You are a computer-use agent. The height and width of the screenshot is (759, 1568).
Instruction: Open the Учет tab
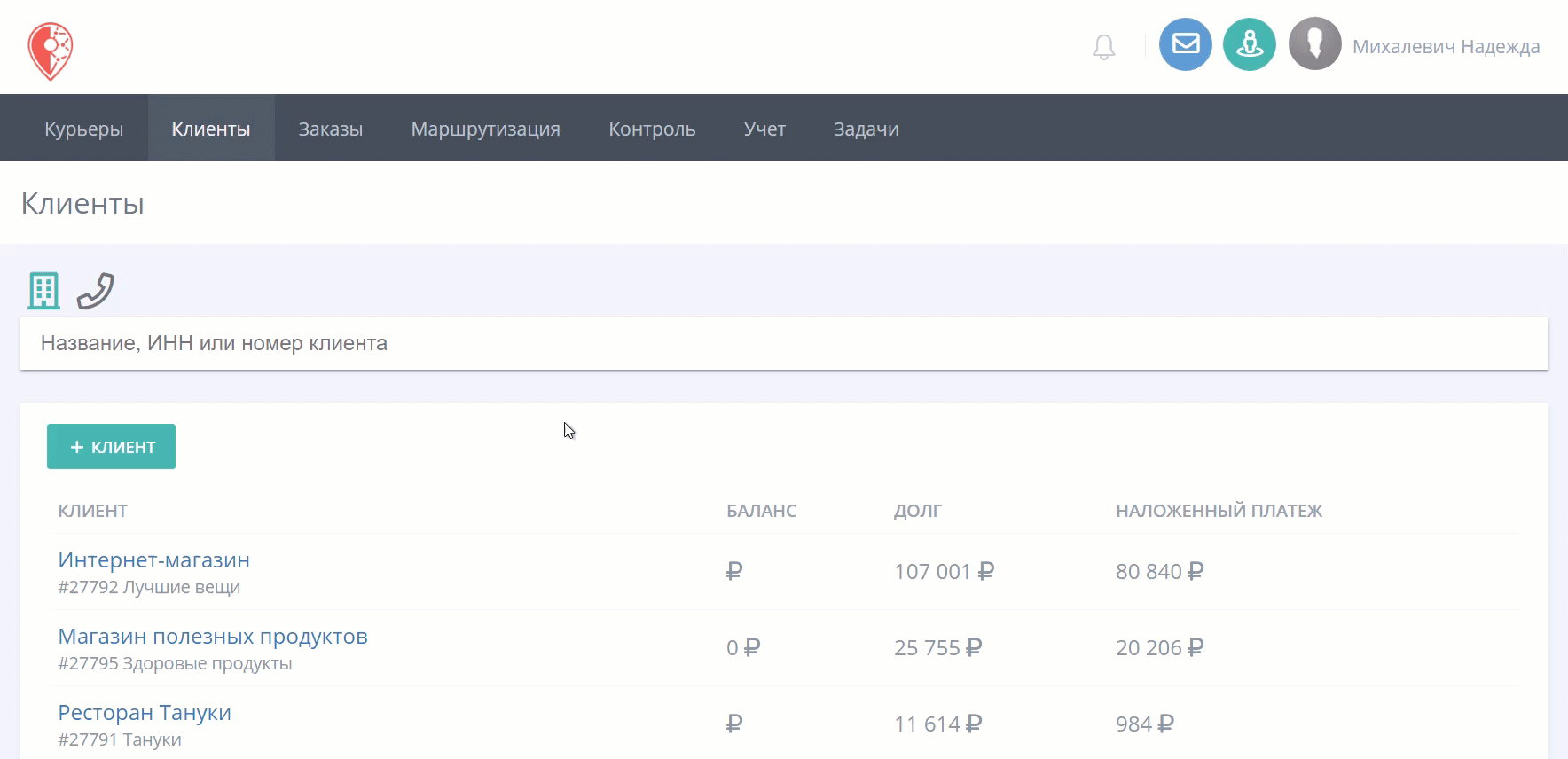click(764, 129)
